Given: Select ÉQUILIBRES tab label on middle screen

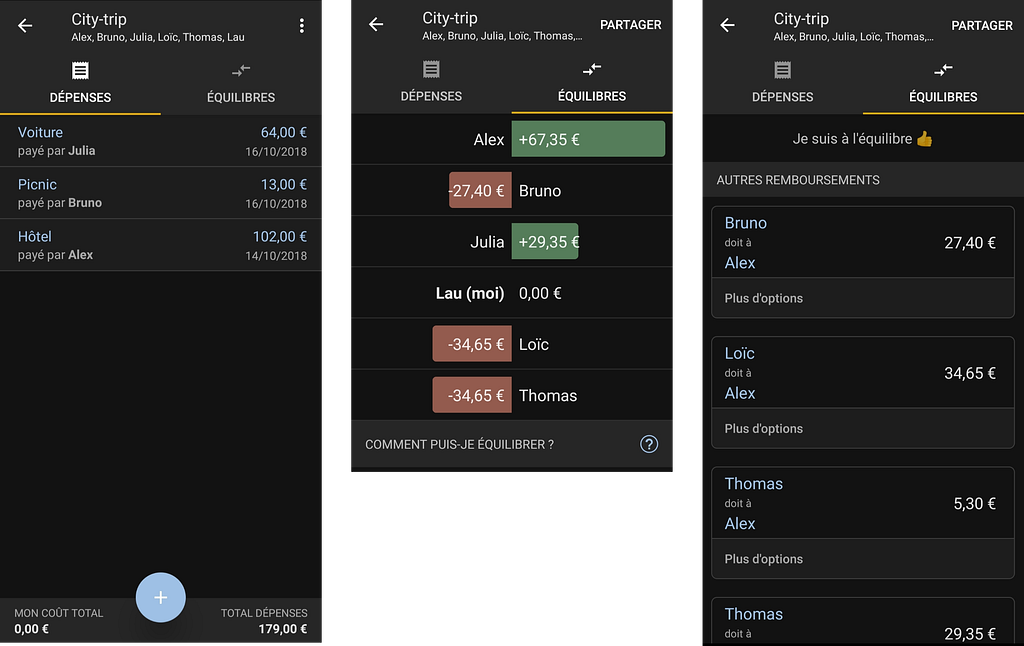Looking at the screenshot, I should 592,96.
